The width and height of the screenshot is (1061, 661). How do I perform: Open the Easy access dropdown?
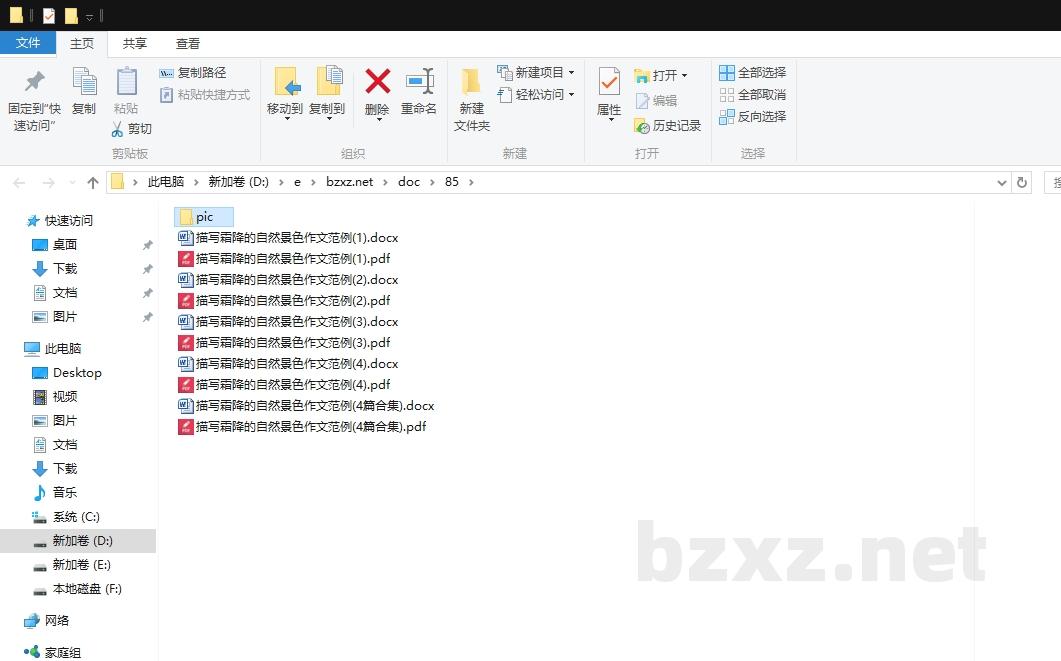[x=571, y=95]
